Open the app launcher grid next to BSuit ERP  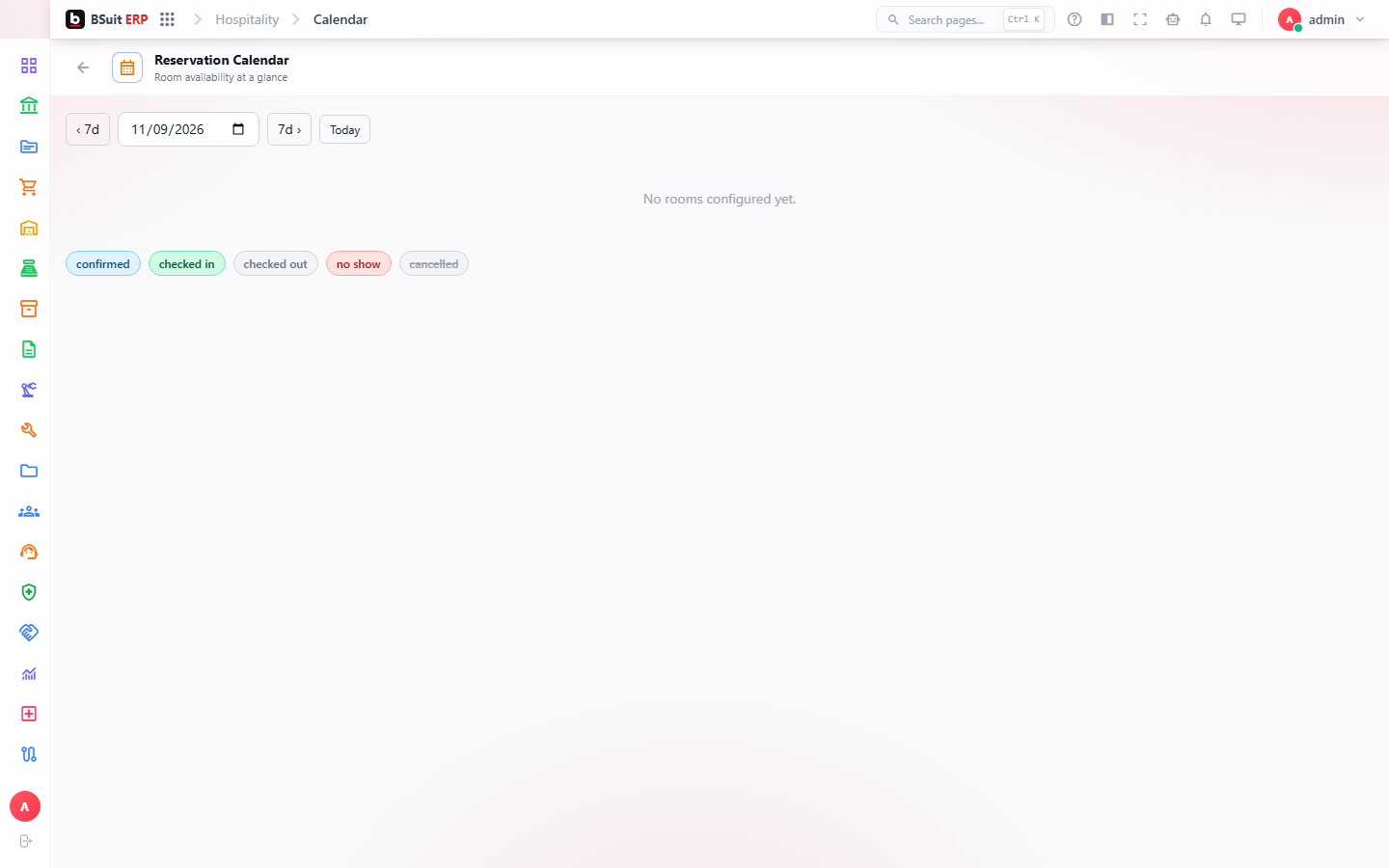click(x=167, y=19)
